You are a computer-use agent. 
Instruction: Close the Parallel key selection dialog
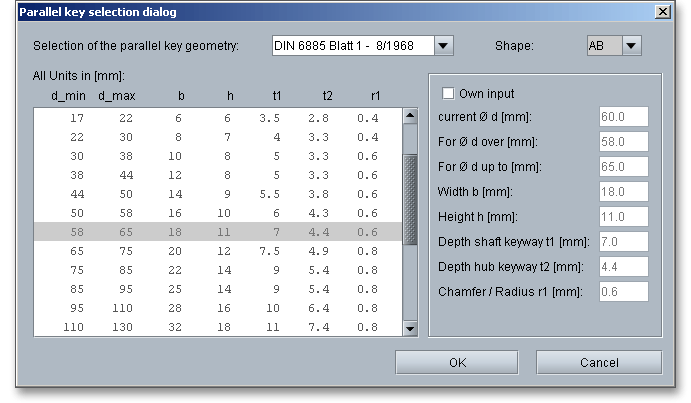point(661,11)
